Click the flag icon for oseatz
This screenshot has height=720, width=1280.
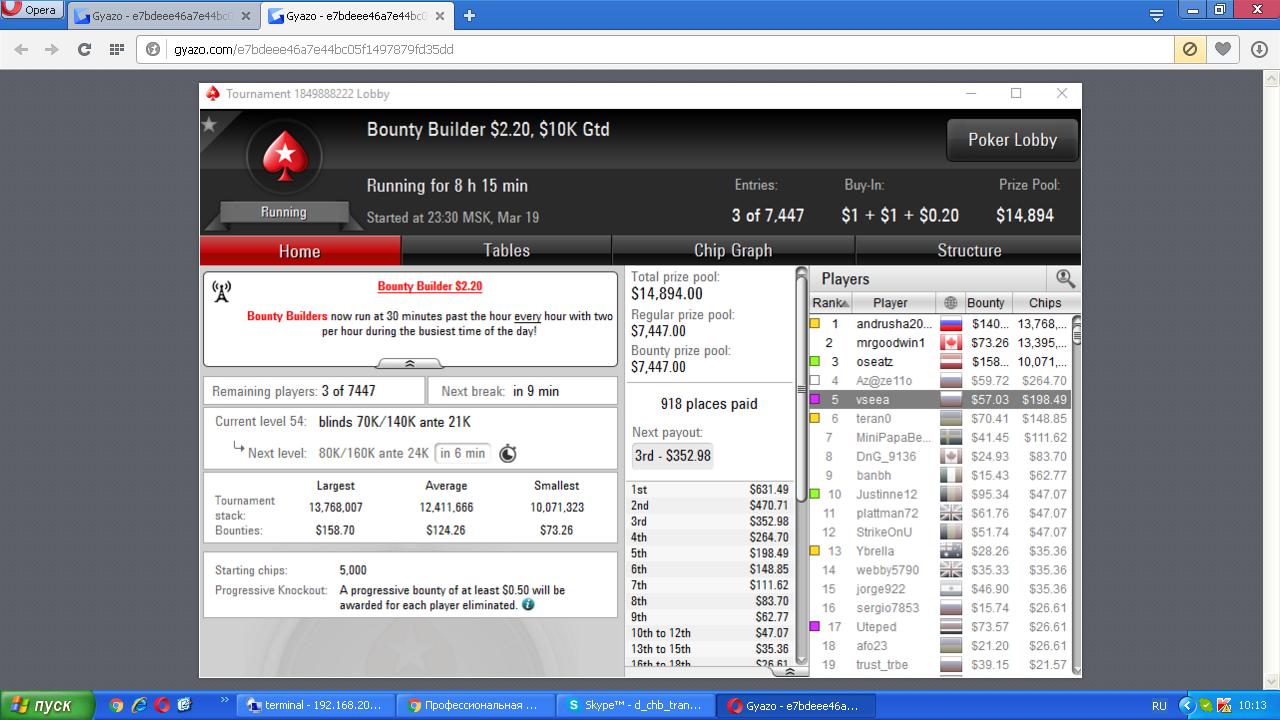pos(951,362)
